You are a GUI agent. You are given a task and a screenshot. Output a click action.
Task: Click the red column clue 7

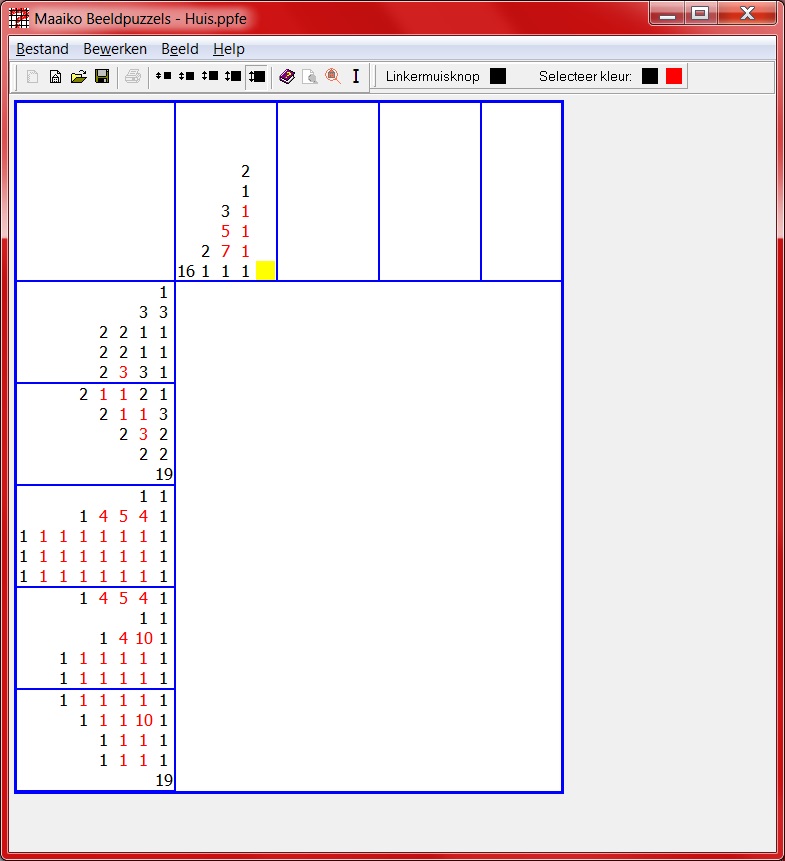pos(226,251)
